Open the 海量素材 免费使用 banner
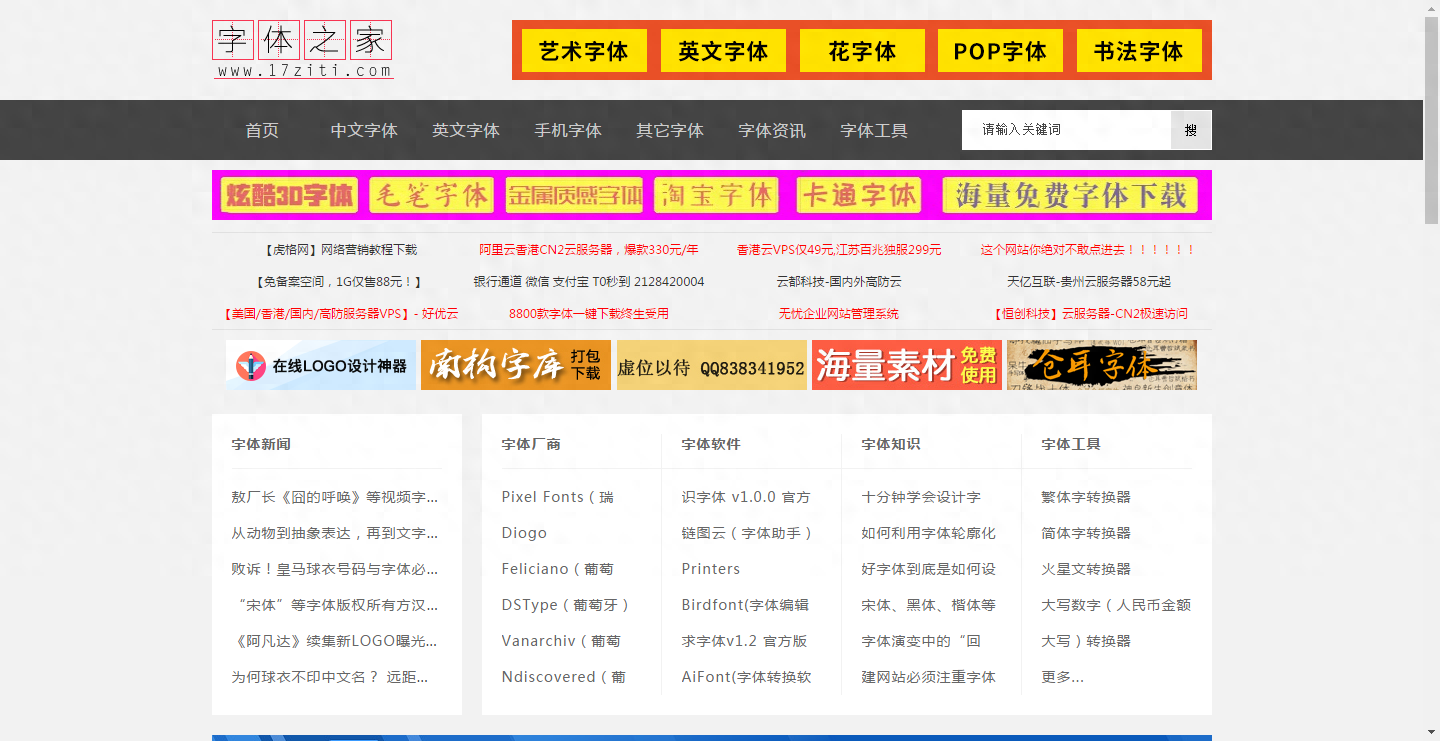 (906, 365)
